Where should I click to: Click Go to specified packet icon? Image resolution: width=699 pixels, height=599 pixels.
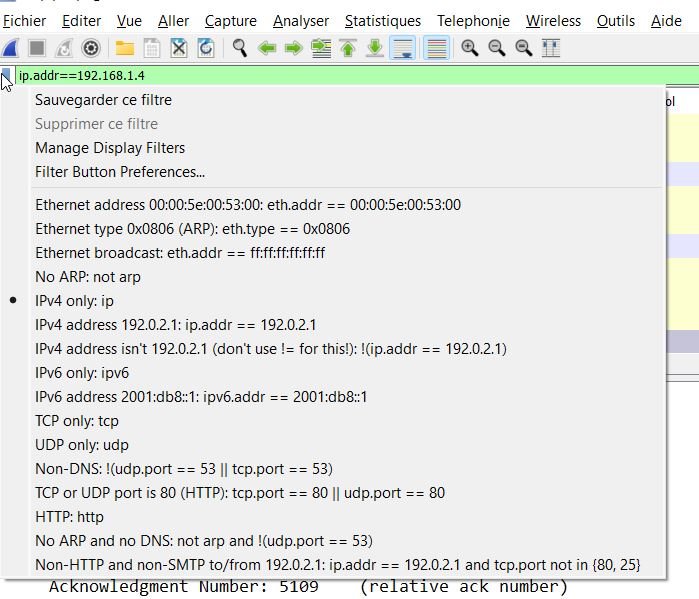(321, 48)
